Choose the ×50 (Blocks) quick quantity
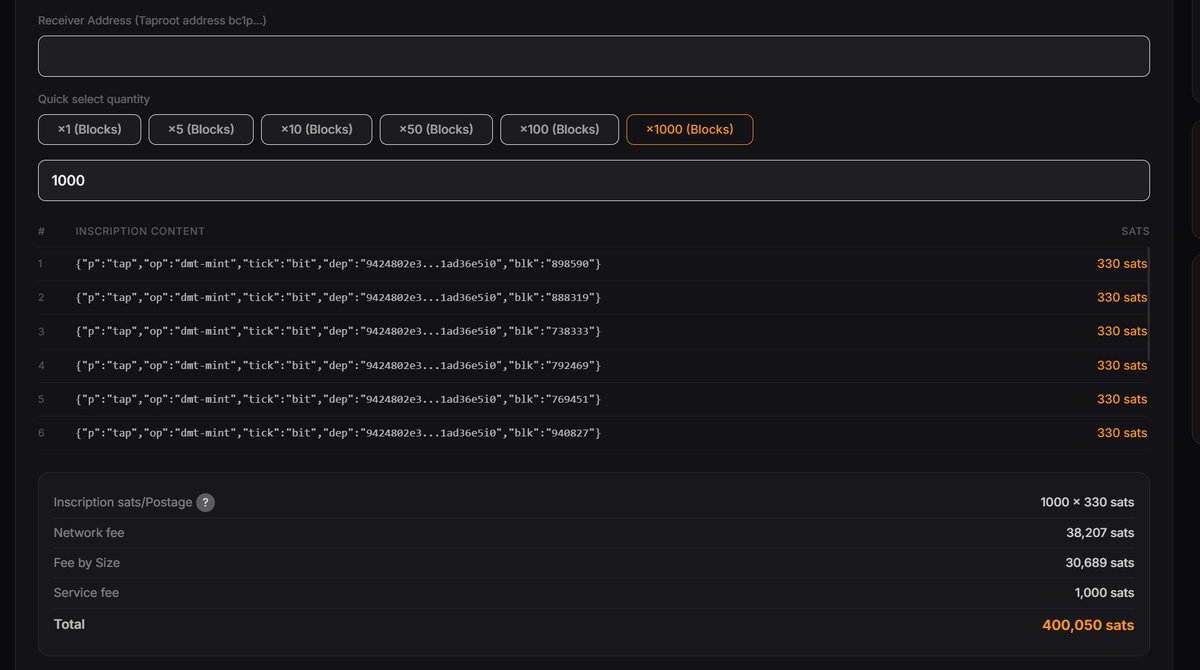The width and height of the screenshot is (1200, 670). click(436, 129)
